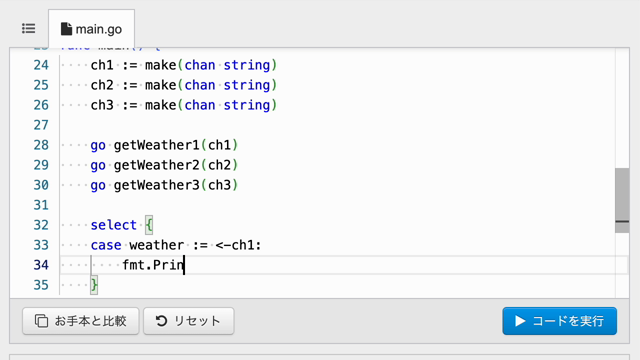The width and height of the screenshot is (640, 360).
Task: Click the リセット reset button
Action: pos(189,321)
